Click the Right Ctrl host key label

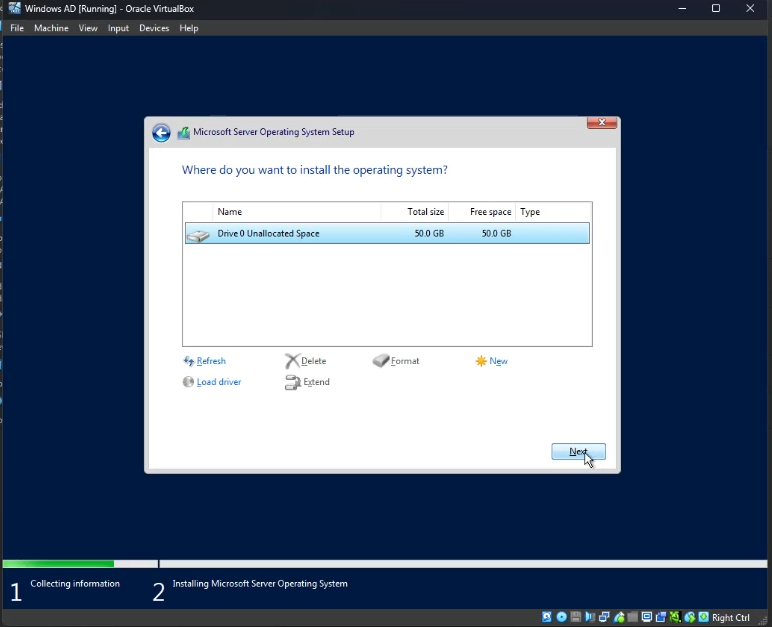(x=731, y=618)
